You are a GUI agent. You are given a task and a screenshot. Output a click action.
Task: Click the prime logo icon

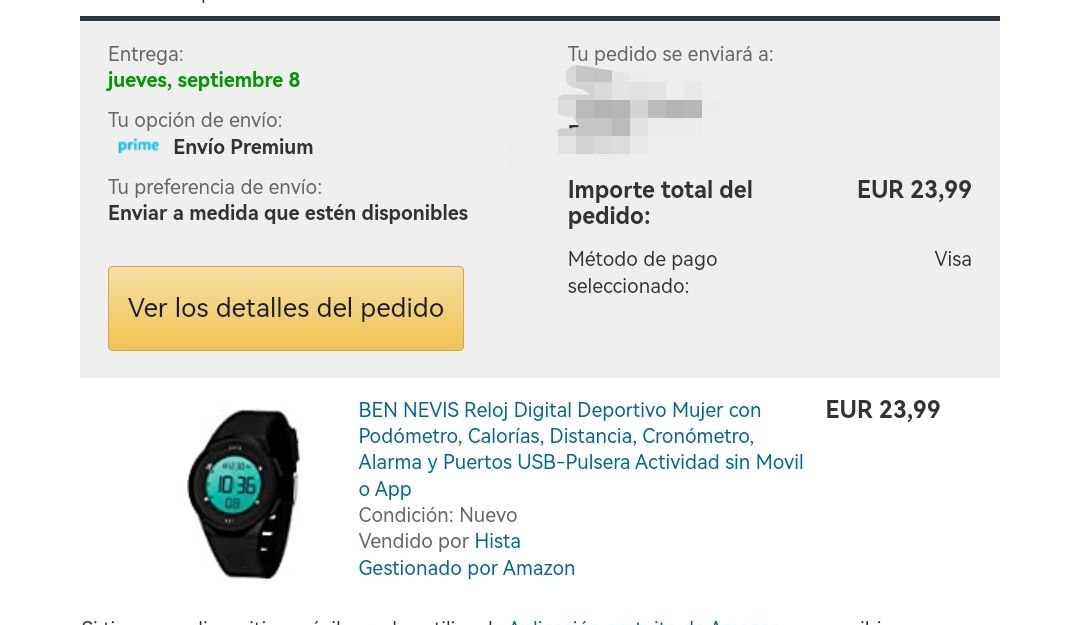[x=138, y=145]
